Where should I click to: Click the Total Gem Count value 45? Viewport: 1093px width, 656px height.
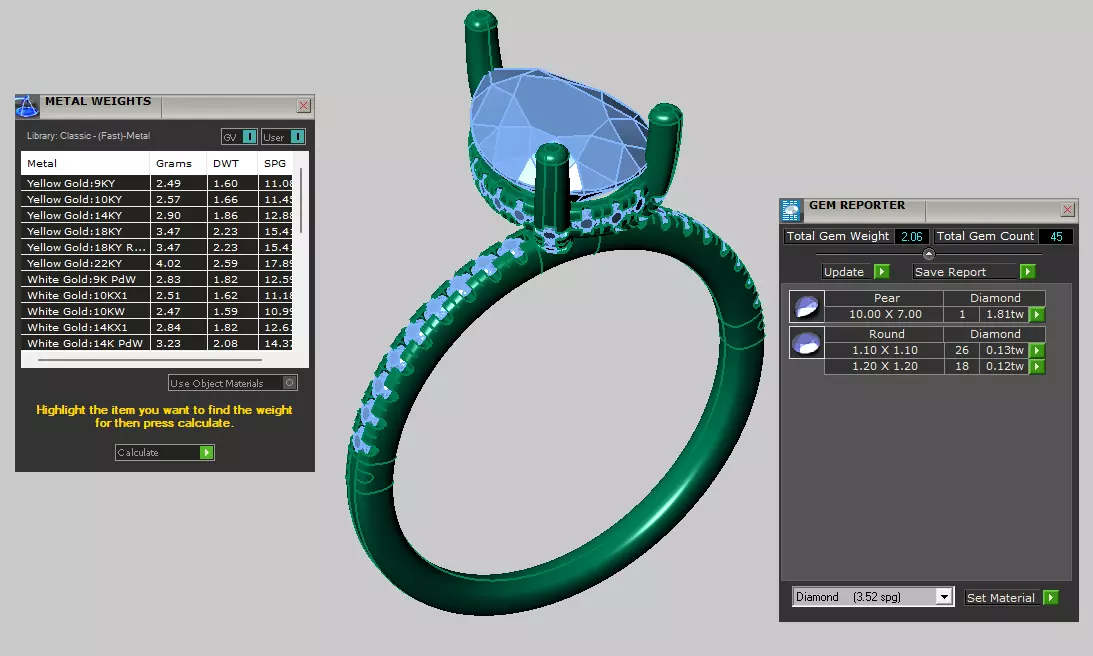(x=1056, y=236)
